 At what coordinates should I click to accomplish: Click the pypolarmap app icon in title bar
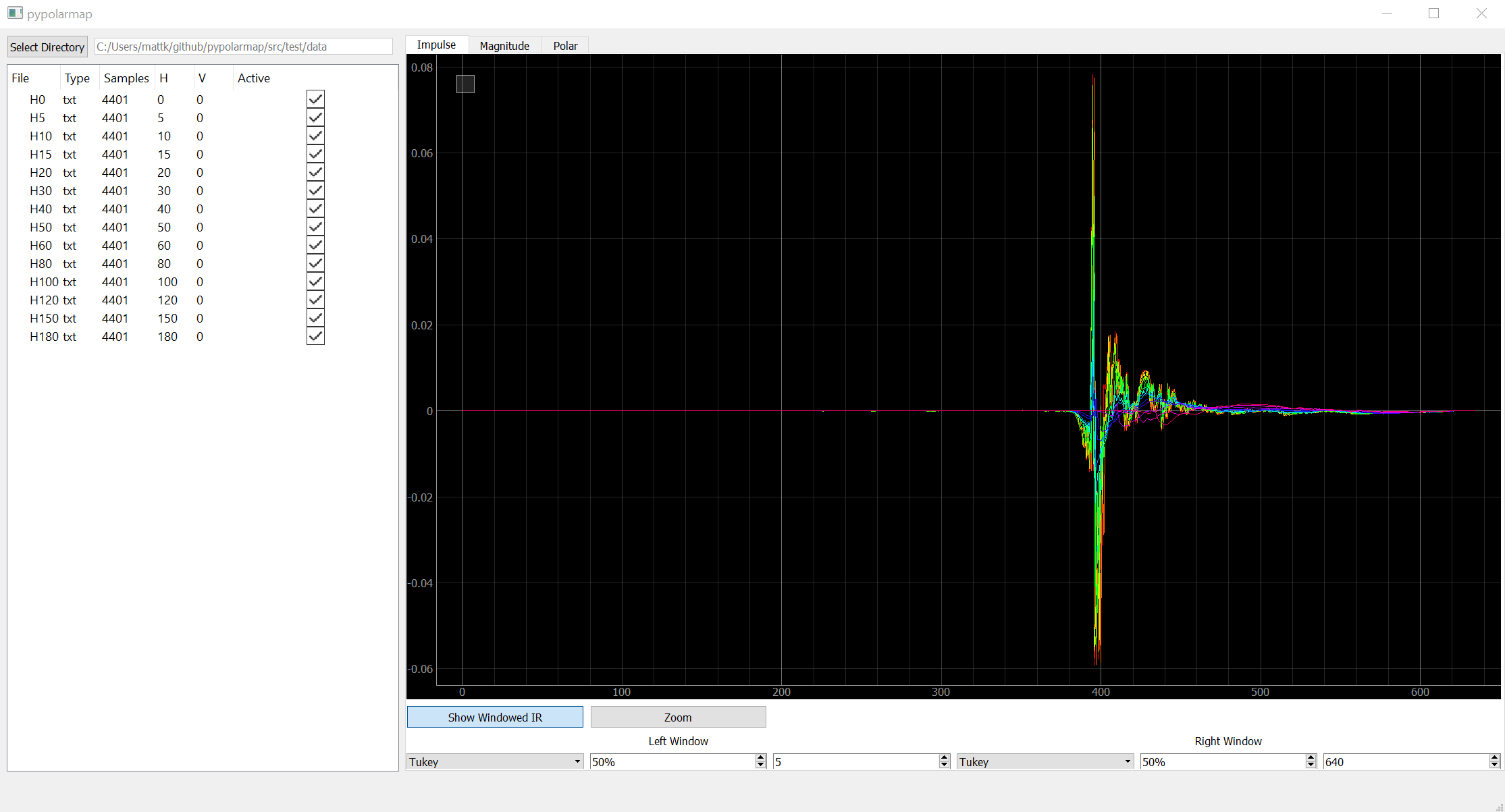coord(15,13)
